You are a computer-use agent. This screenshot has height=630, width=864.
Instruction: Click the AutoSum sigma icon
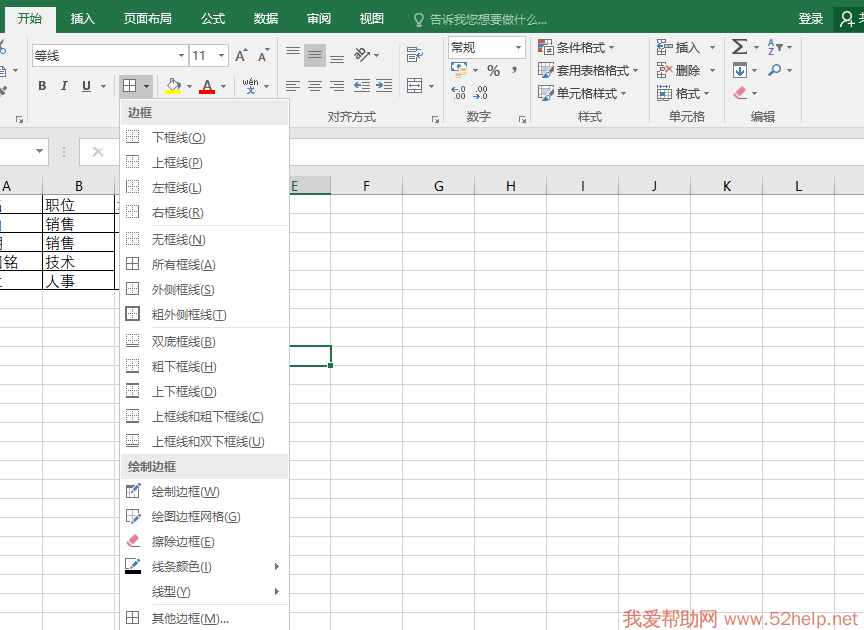click(739, 47)
